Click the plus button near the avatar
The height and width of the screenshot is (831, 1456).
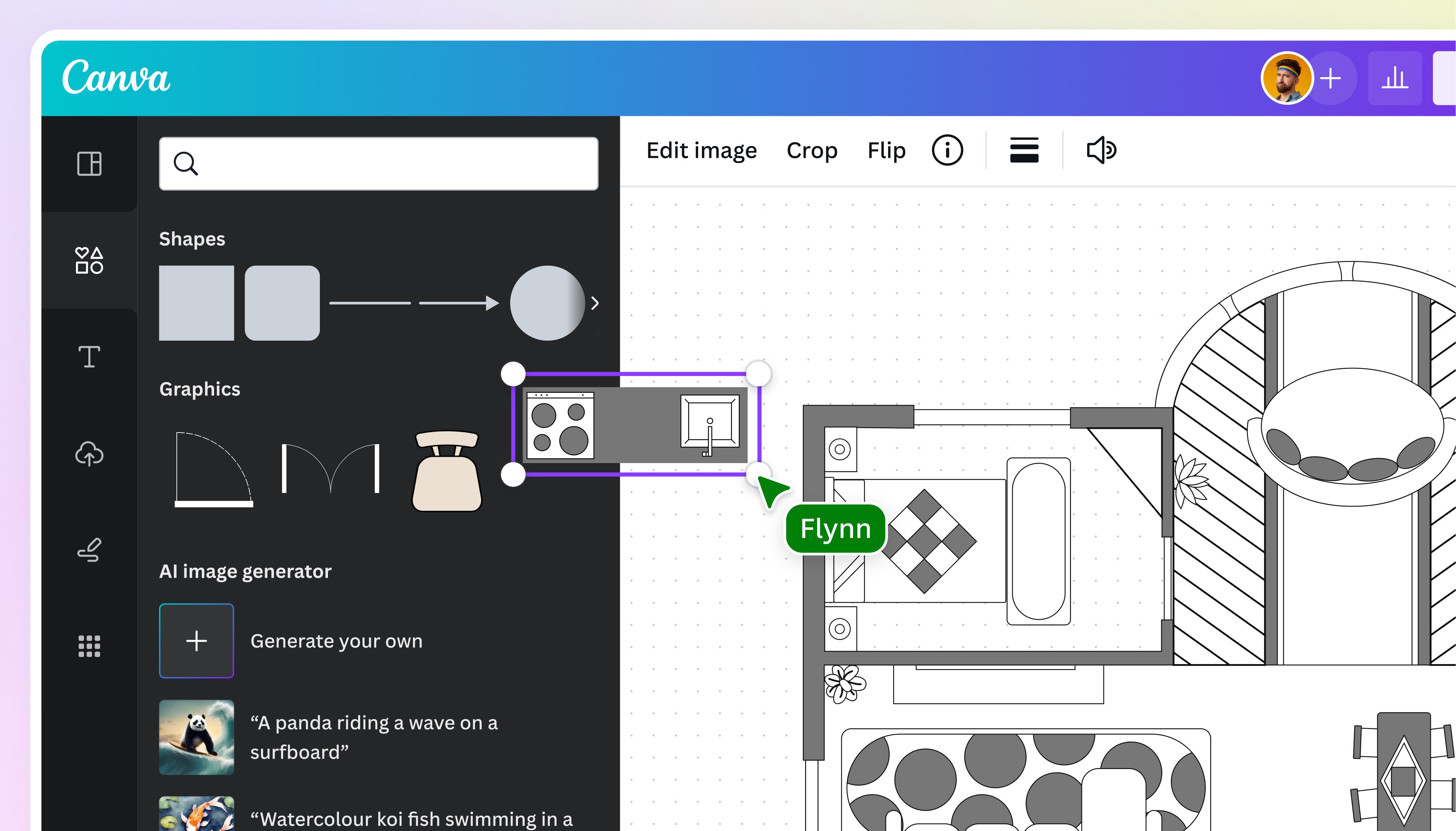pyautogui.click(x=1331, y=78)
